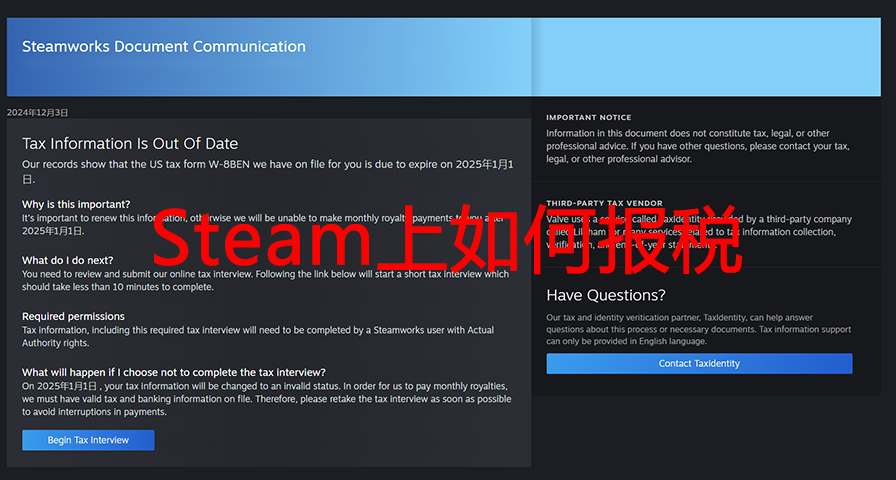
Task: Click the text about Actual Authority rights
Action: [x=258, y=337]
